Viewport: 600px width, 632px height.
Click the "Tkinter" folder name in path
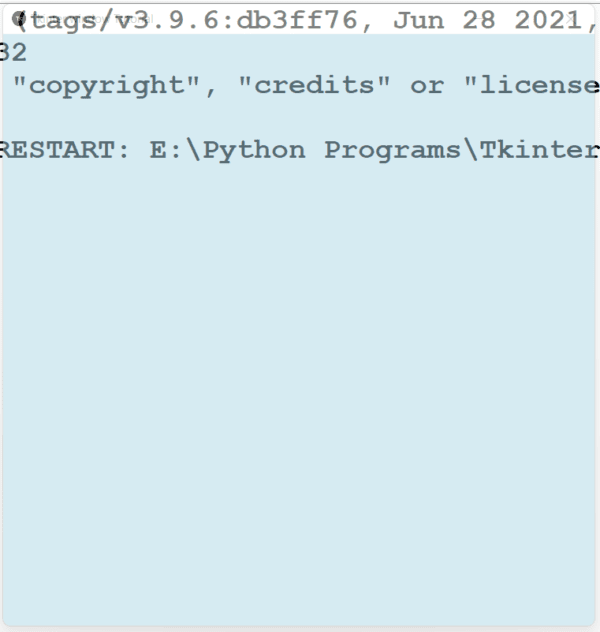(x=539, y=150)
